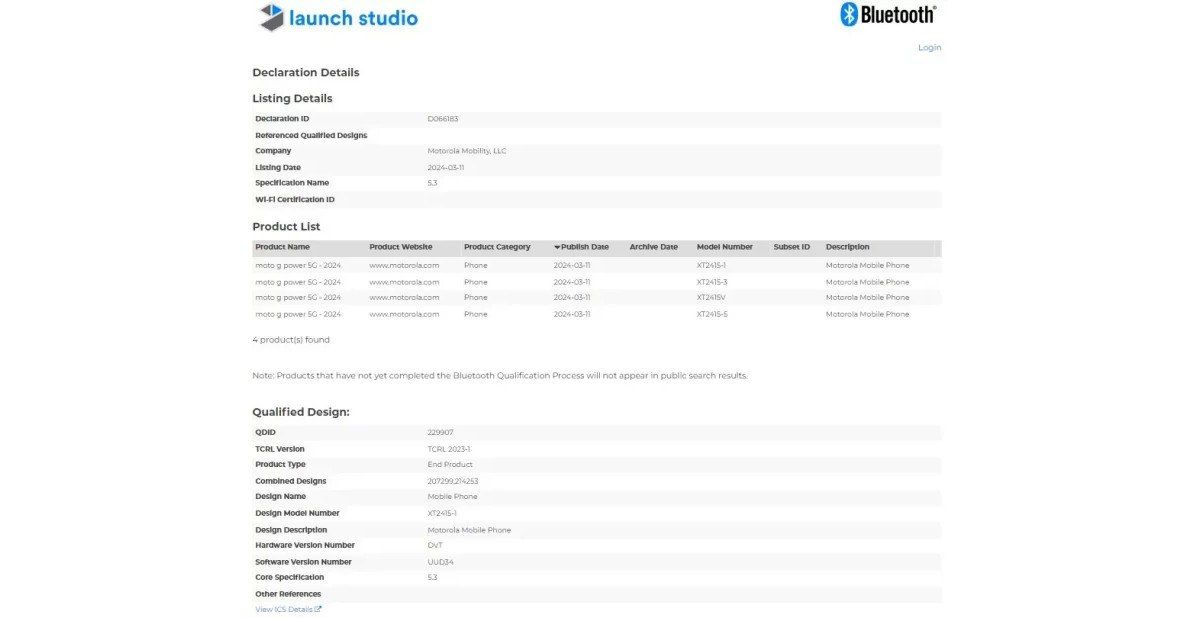Open www.motorola.com in the XT2415-3 row
The width and height of the screenshot is (1200, 618).
(x=404, y=282)
